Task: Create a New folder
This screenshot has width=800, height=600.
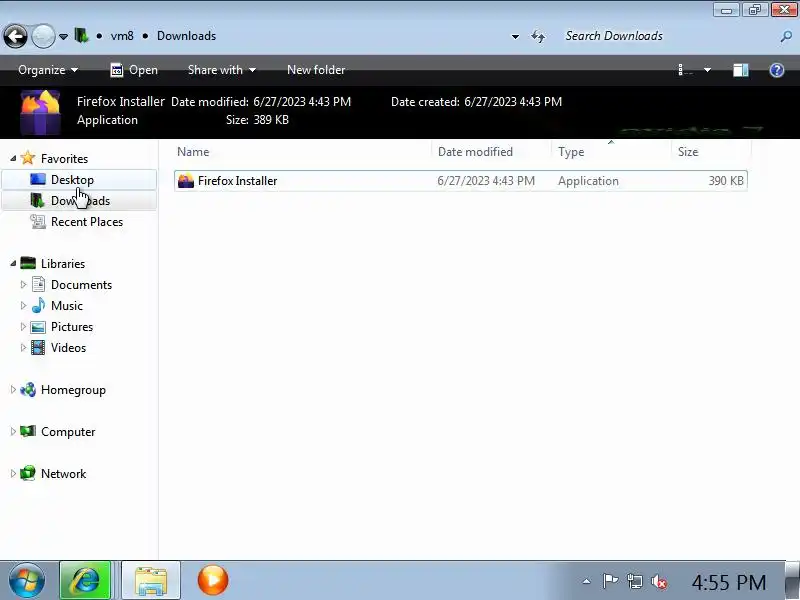Action: [x=316, y=70]
